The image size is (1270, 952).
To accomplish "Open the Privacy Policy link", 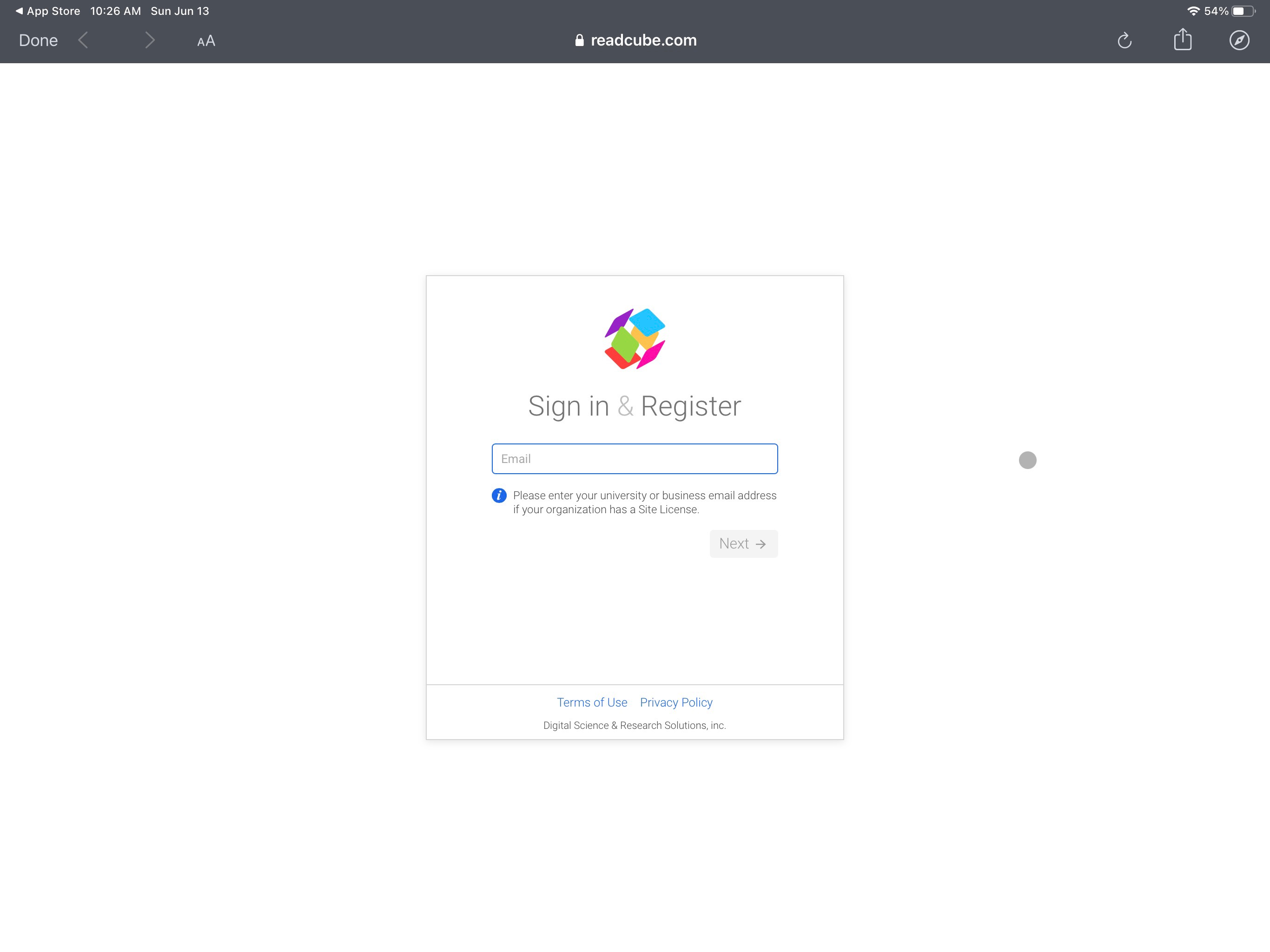I will tap(676, 702).
